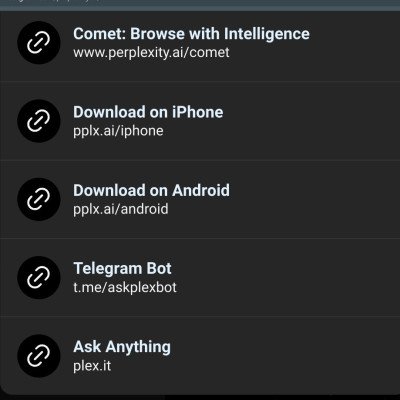
Task: Click the t.me/askplexbot URL text
Action: pyautogui.click(x=125, y=287)
